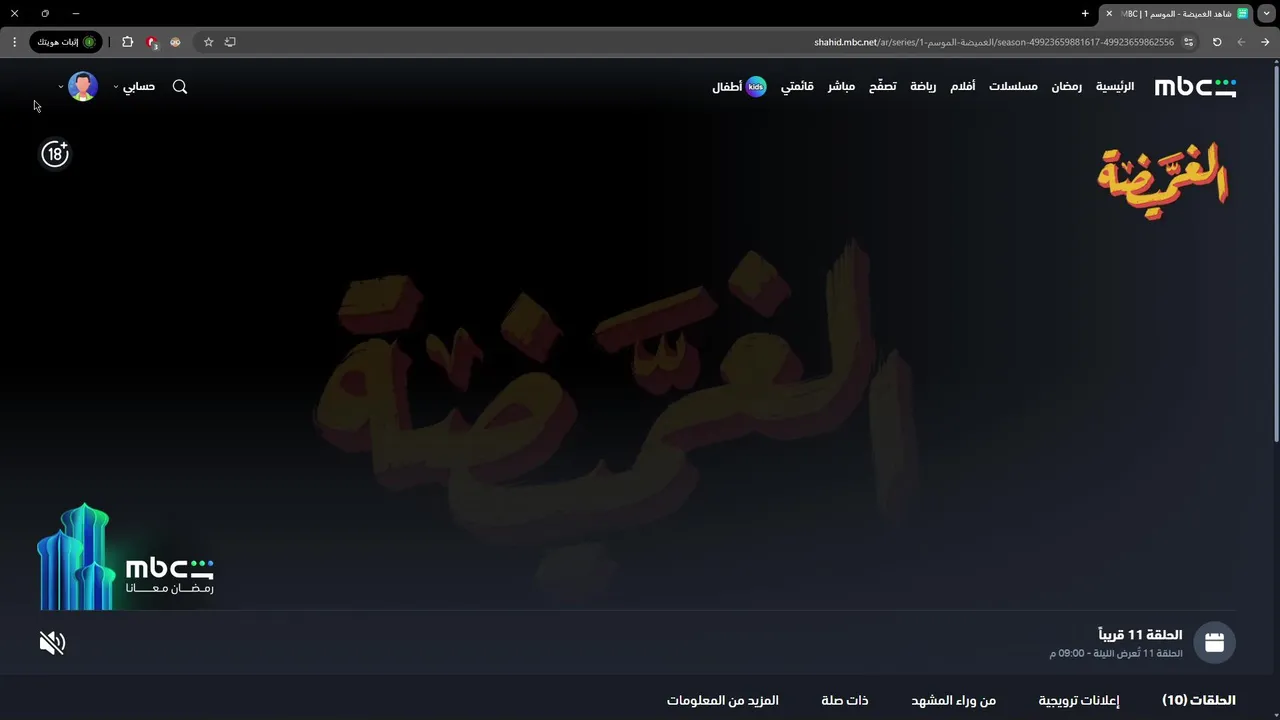Screen dimensions: 1280x720
Task: Select the الحلقات (10) tab
Action: point(1199,700)
